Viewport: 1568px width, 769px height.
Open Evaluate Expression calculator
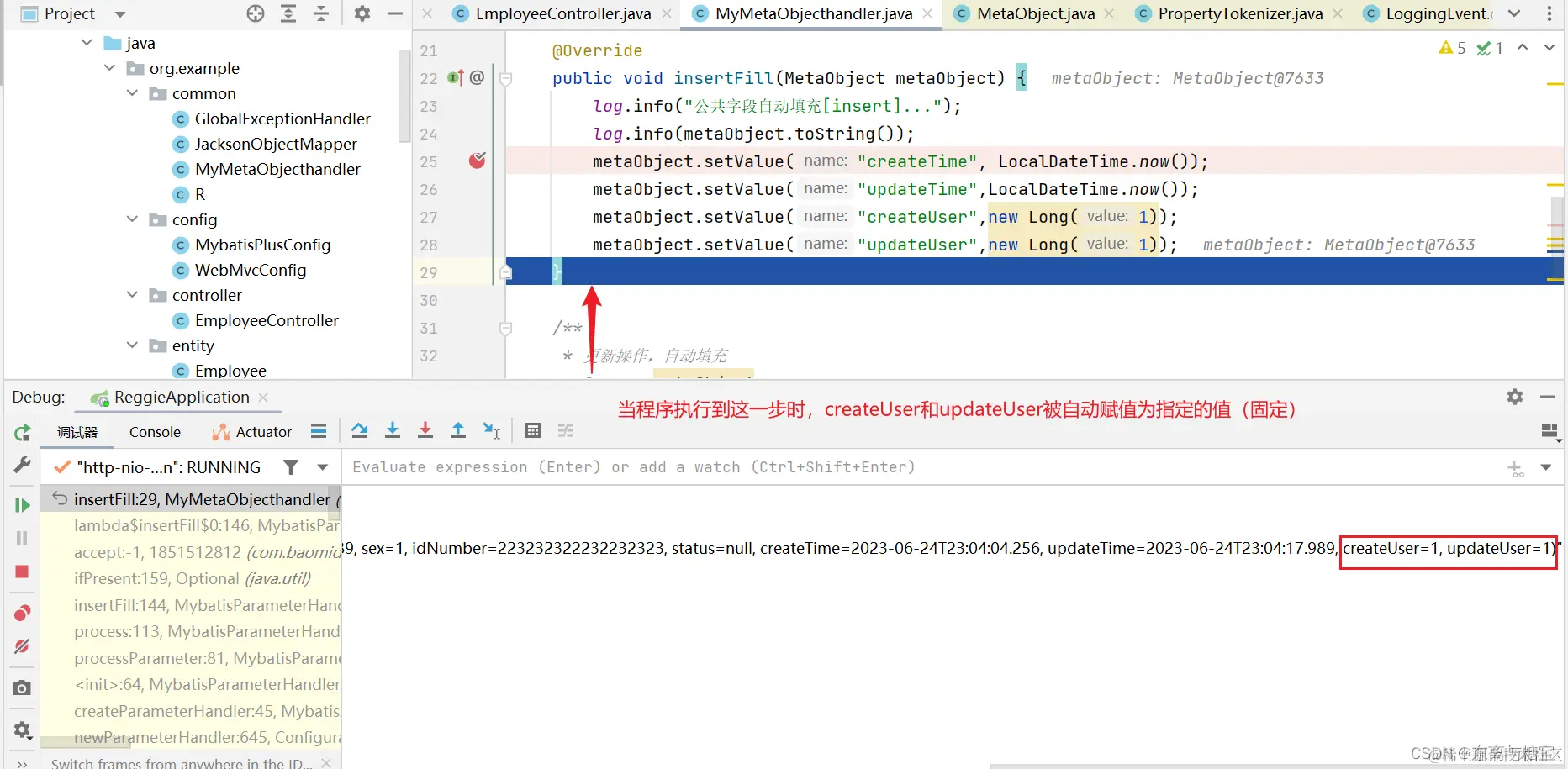tap(533, 430)
